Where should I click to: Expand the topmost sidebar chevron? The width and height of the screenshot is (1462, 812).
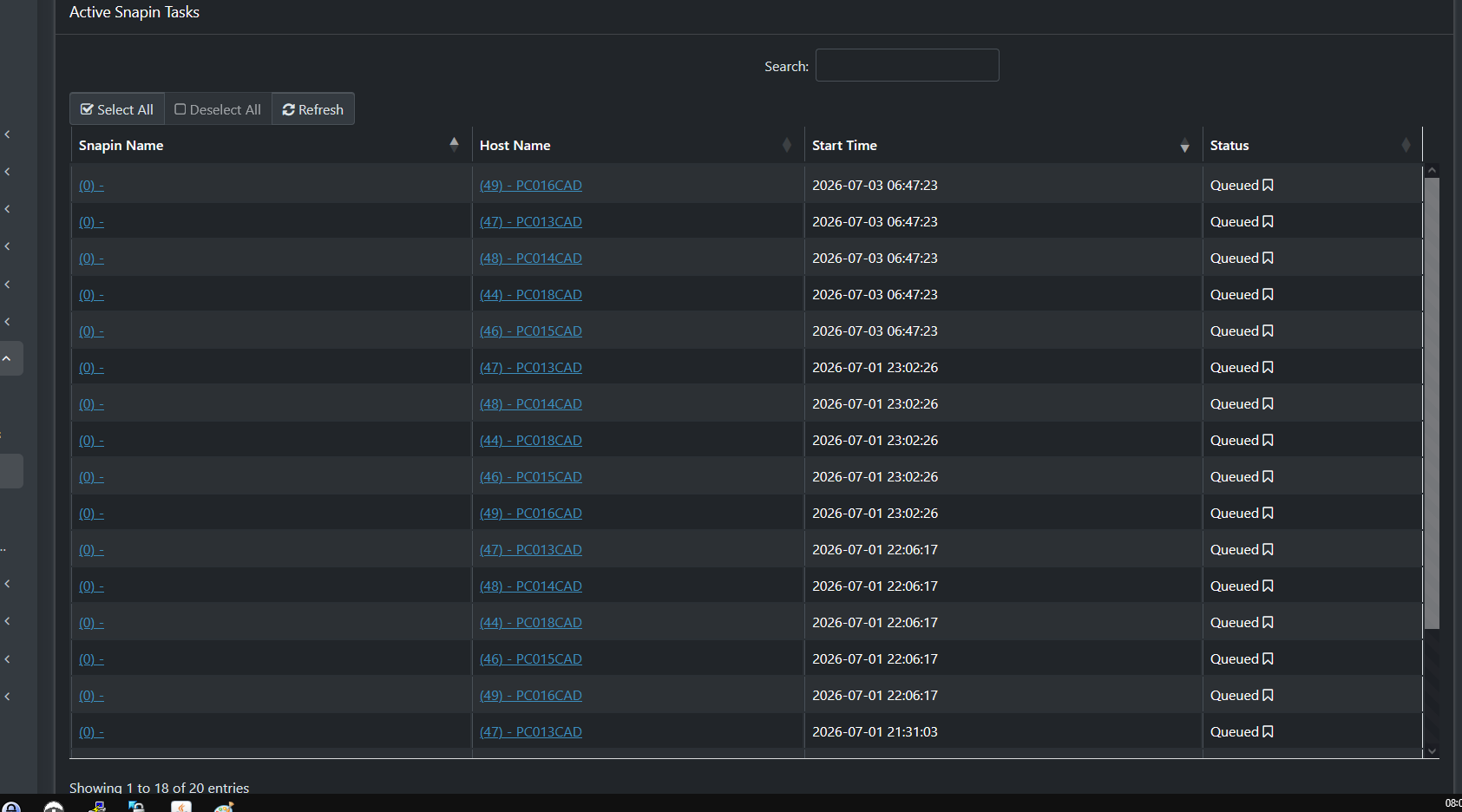click(x=7, y=134)
